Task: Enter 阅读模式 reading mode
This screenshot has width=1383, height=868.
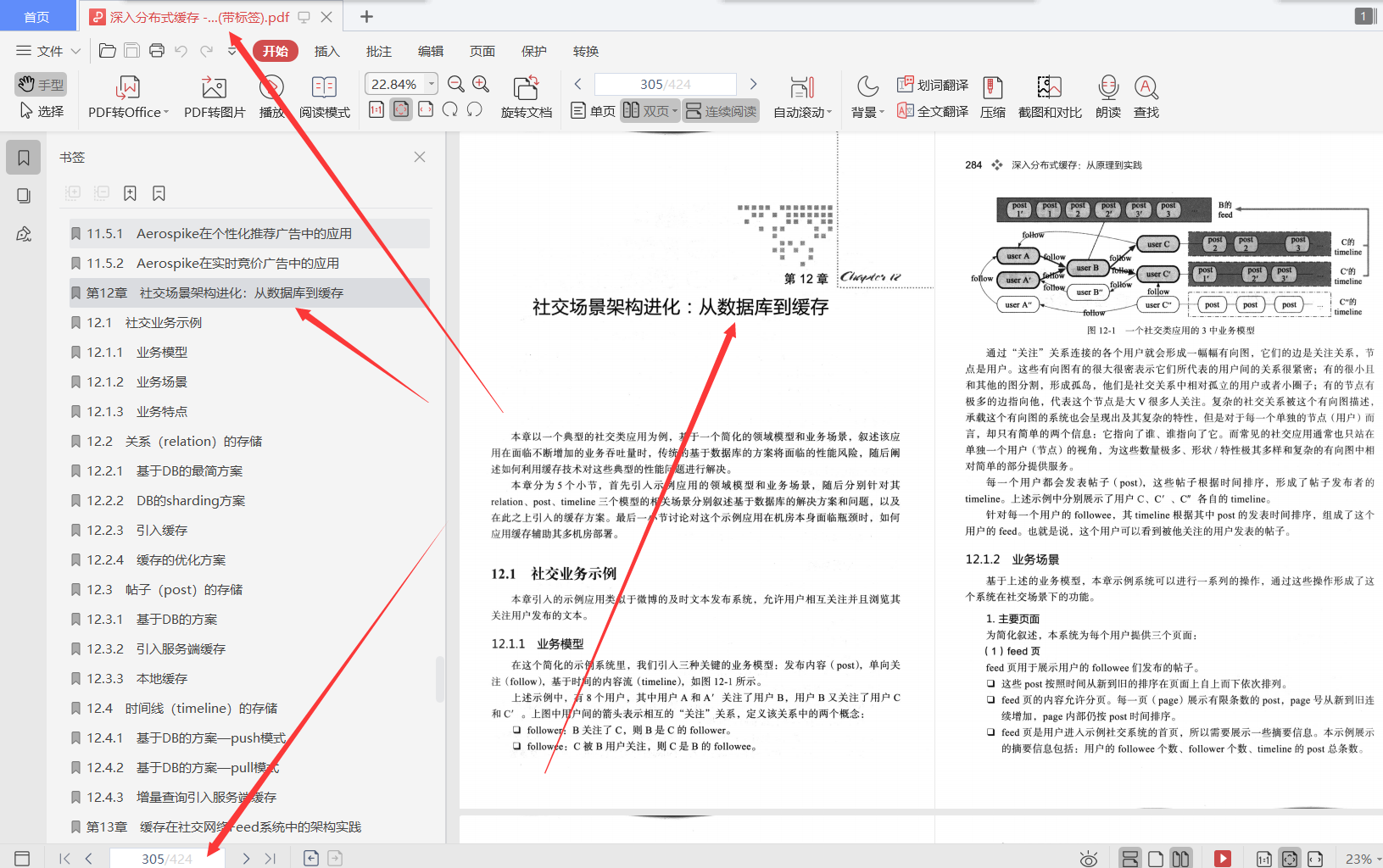Action: 324,97
